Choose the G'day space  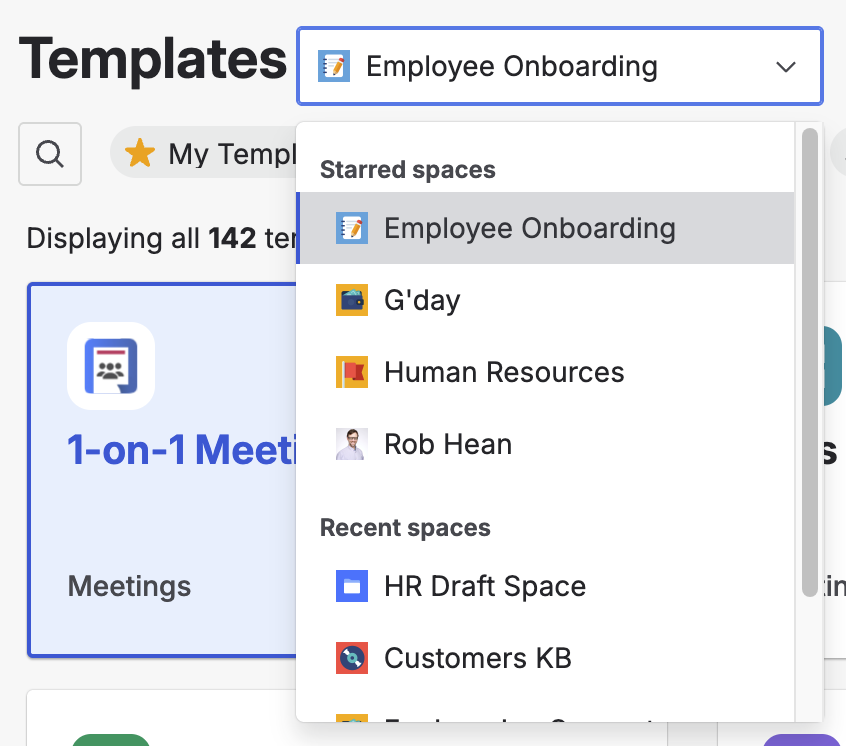click(545, 300)
